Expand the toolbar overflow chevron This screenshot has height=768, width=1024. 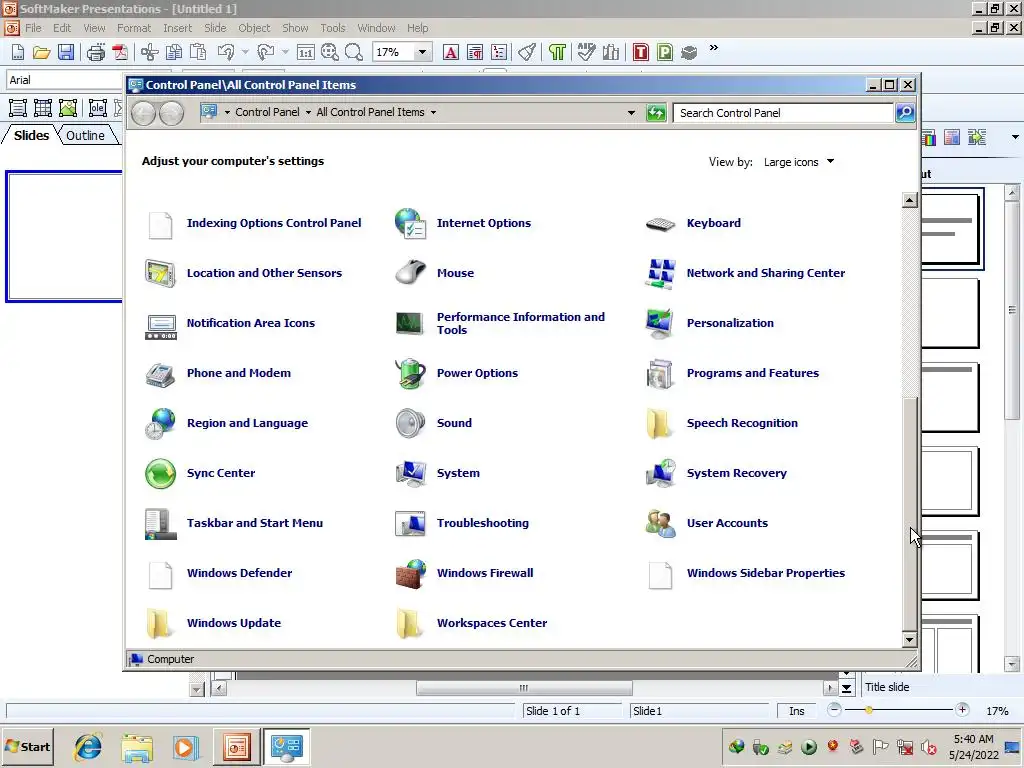[714, 48]
